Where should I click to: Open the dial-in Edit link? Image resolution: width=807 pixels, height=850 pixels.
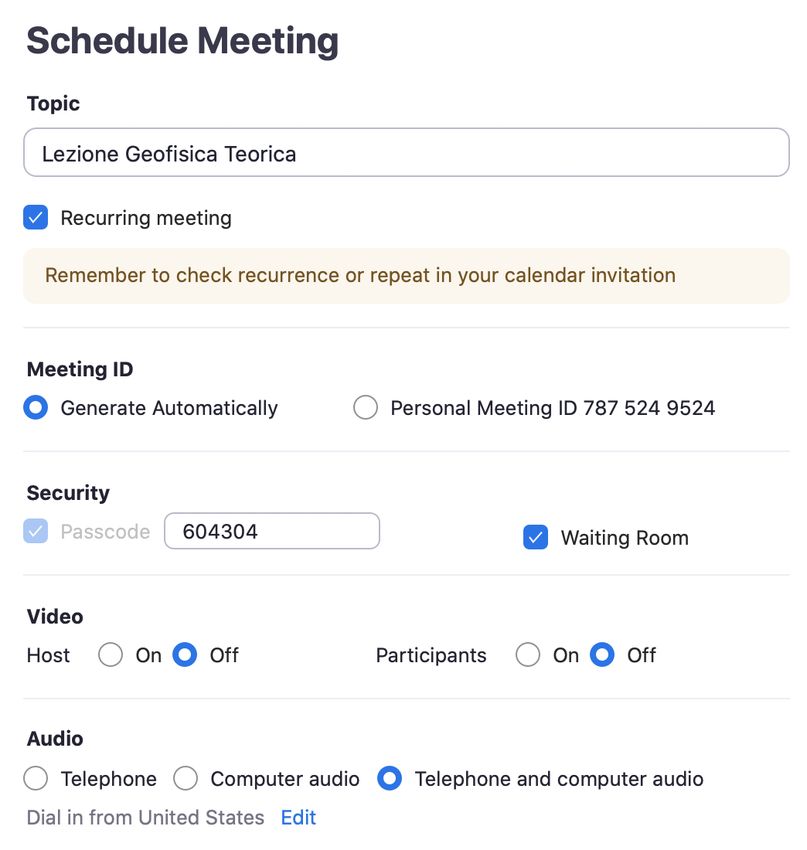point(298,817)
